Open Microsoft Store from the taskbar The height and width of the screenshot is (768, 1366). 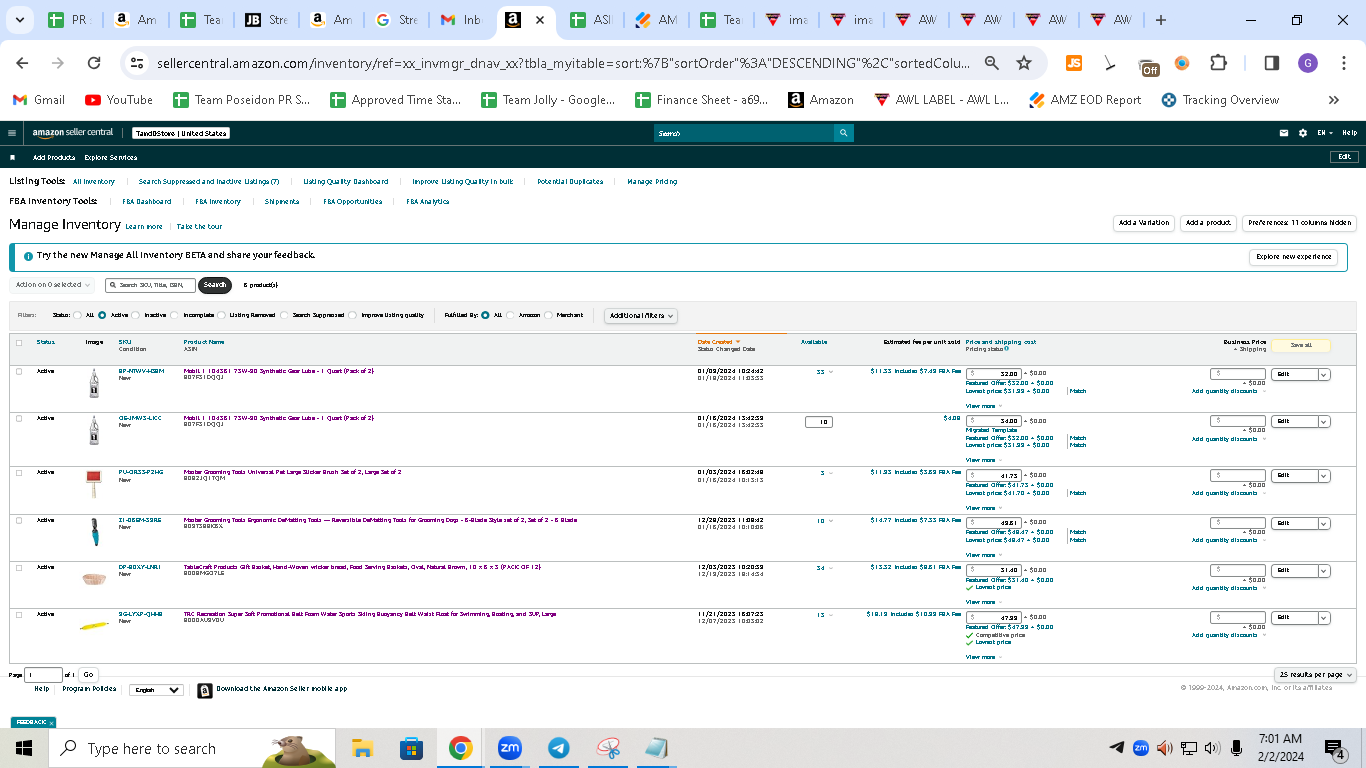click(x=411, y=748)
